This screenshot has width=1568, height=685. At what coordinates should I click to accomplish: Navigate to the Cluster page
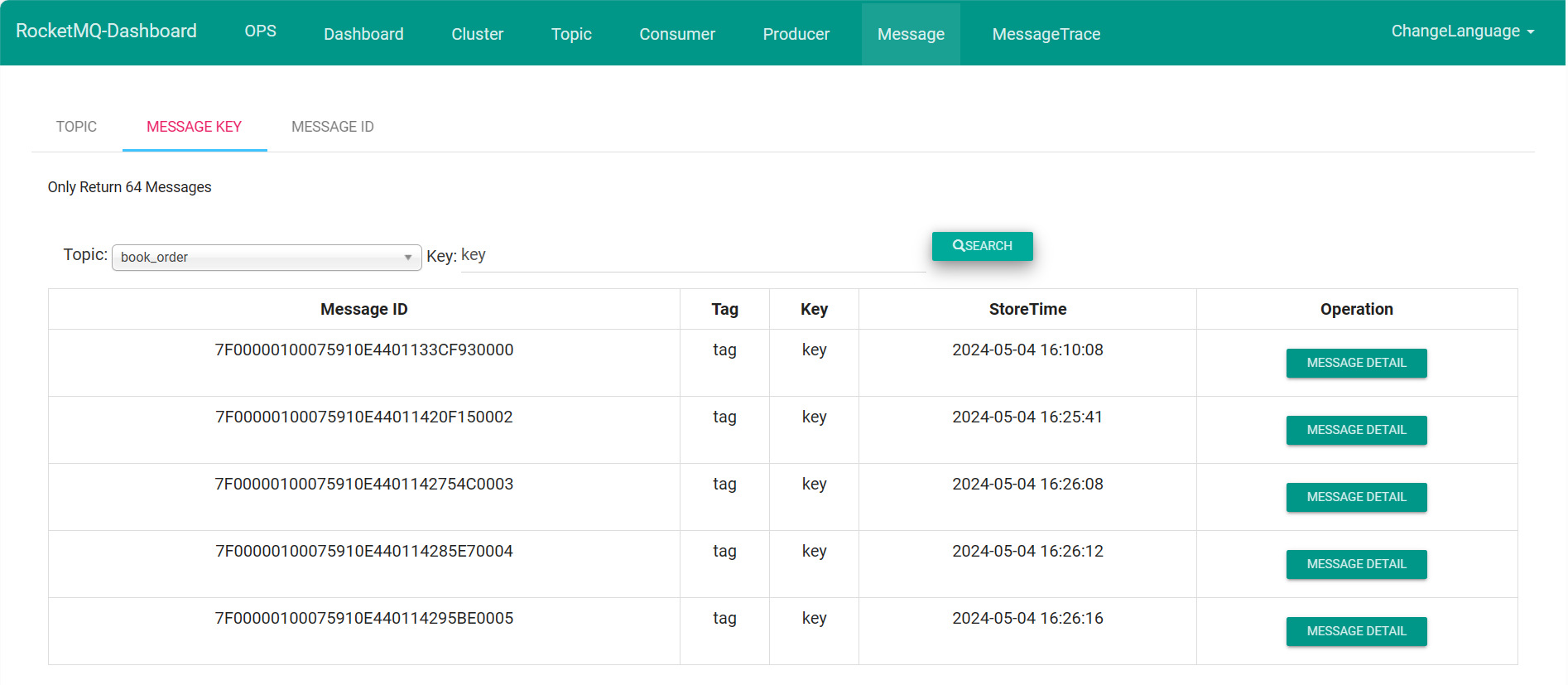pyautogui.click(x=477, y=34)
